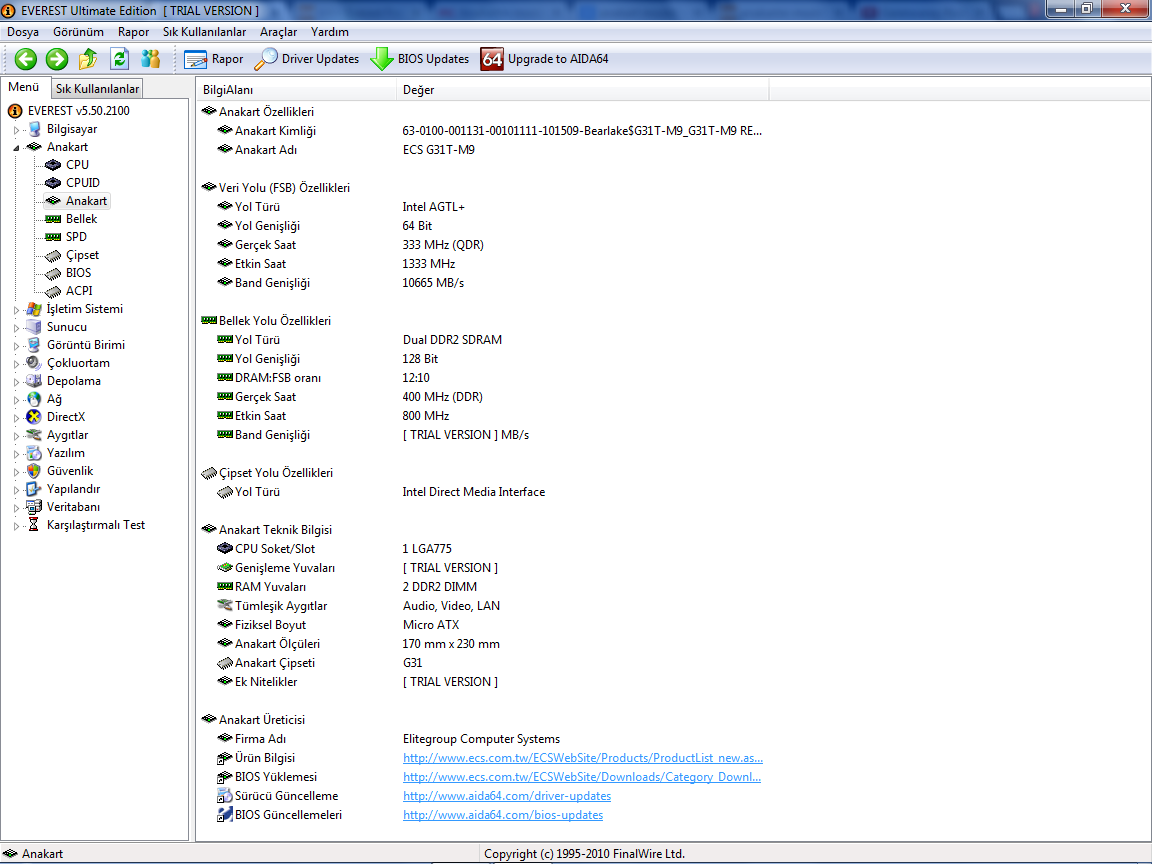Click the DirectX icon

pyautogui.click(x=34, y=417)
